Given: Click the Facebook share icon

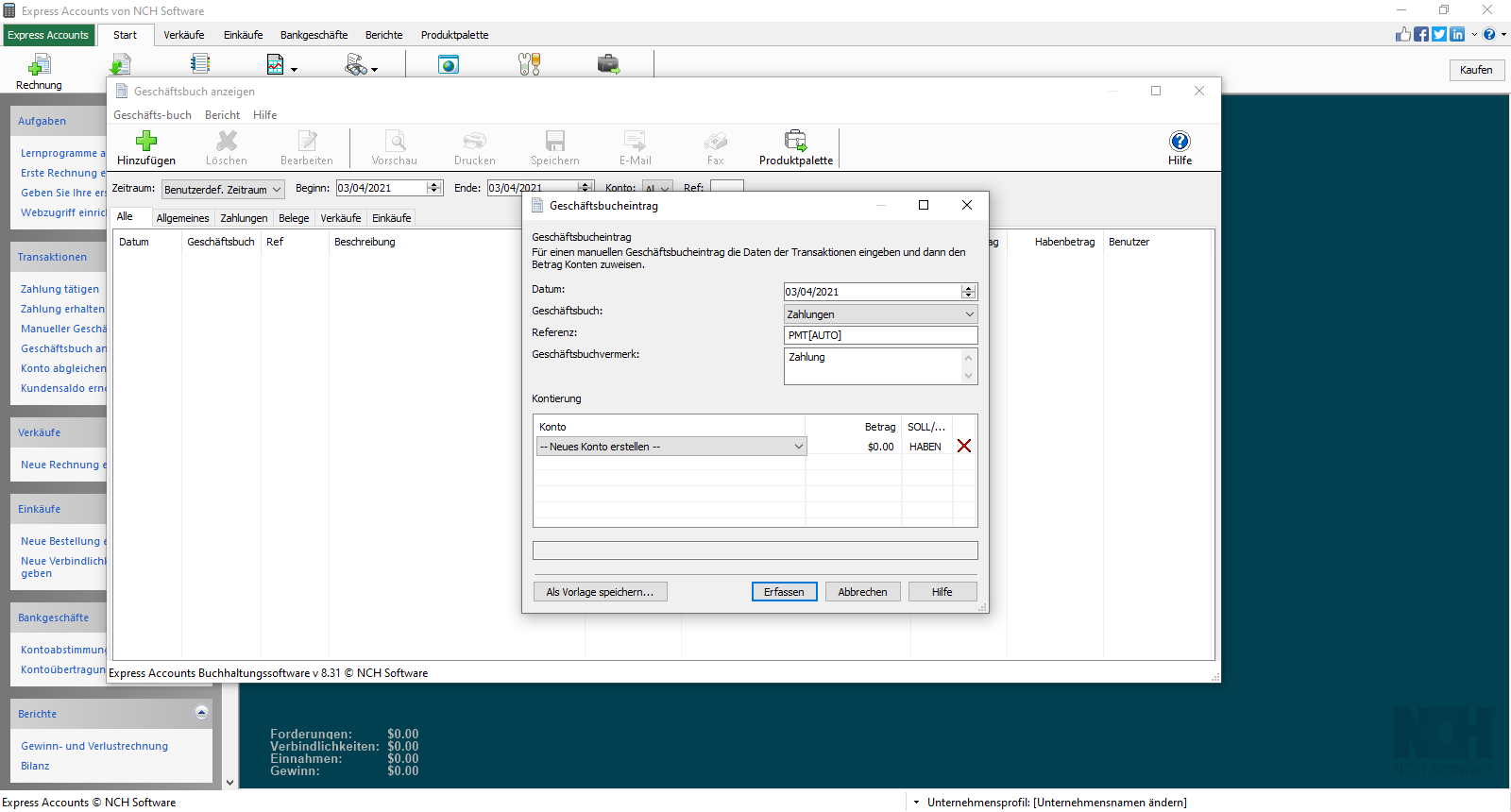Looking at the screenshot, I should pos(1421,34).
